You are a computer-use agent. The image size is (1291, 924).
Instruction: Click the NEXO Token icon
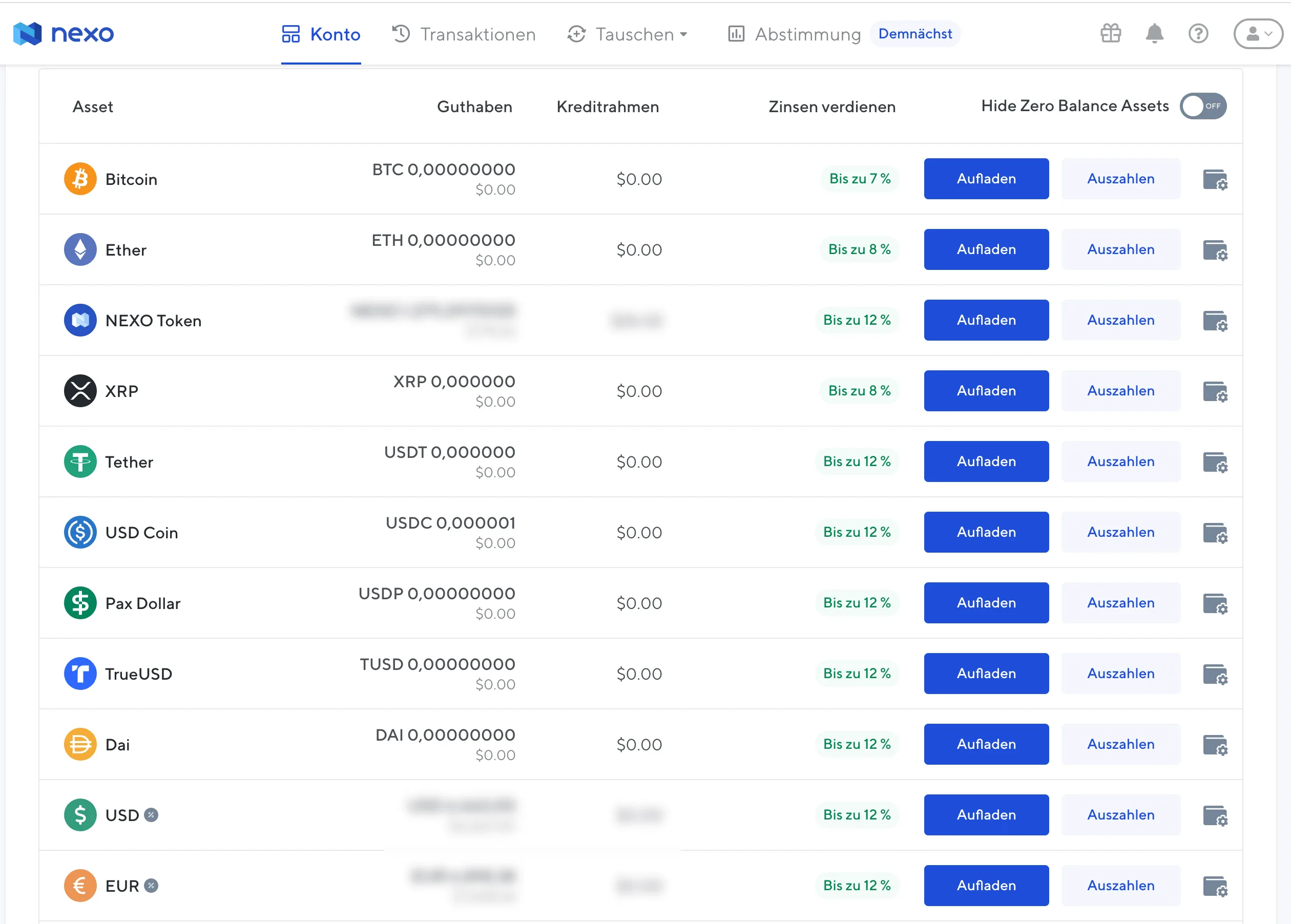point(80,320)
